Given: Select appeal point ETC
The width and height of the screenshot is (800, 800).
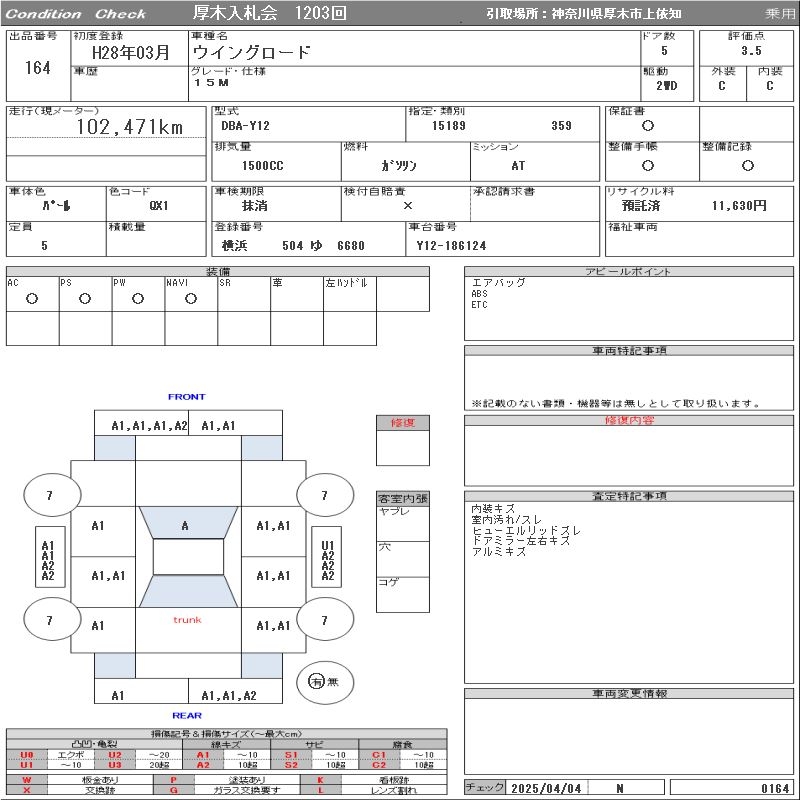Looking at the screenshot, I should [x=480, y=305].
